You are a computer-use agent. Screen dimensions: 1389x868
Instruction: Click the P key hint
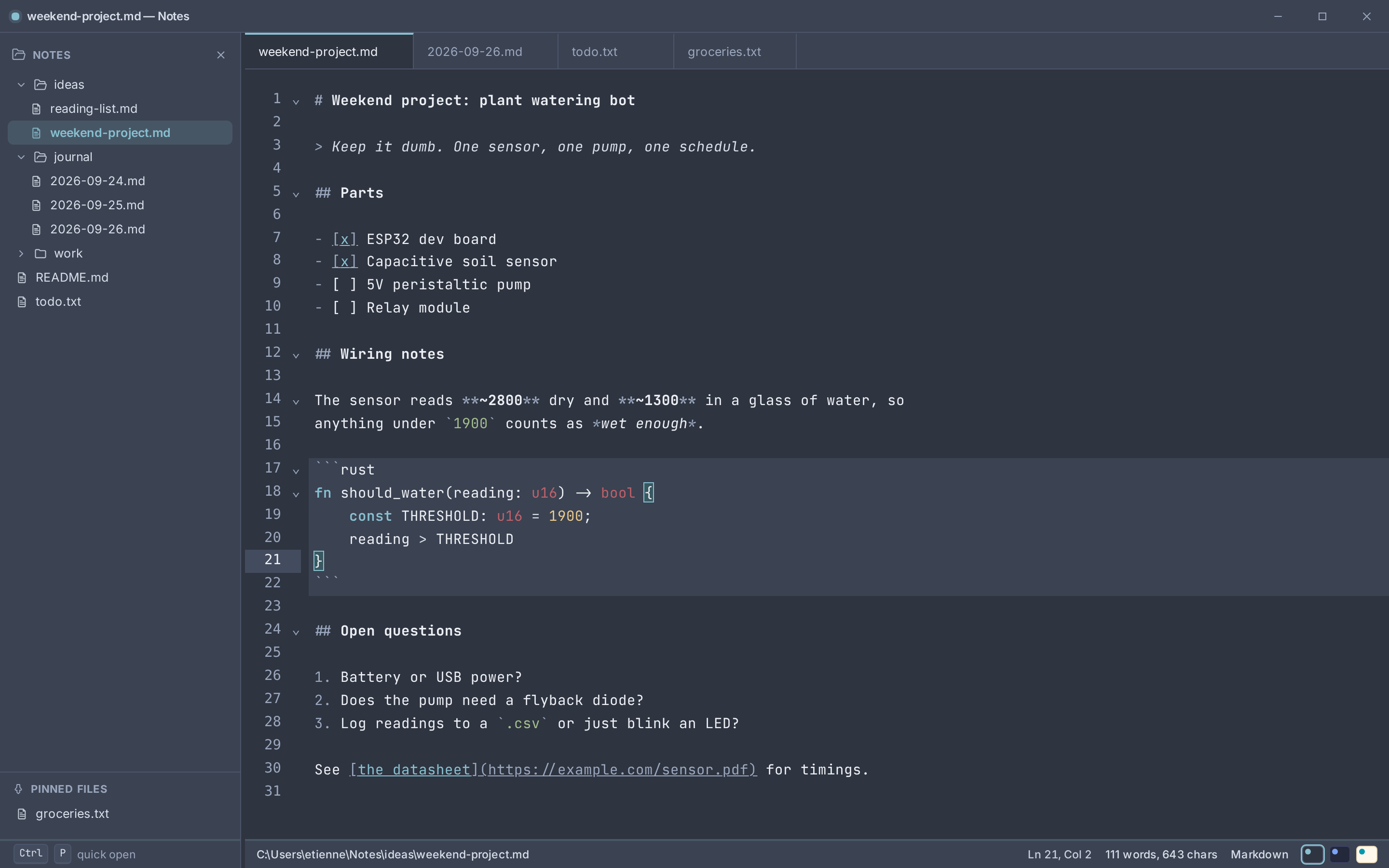(63, 854)
